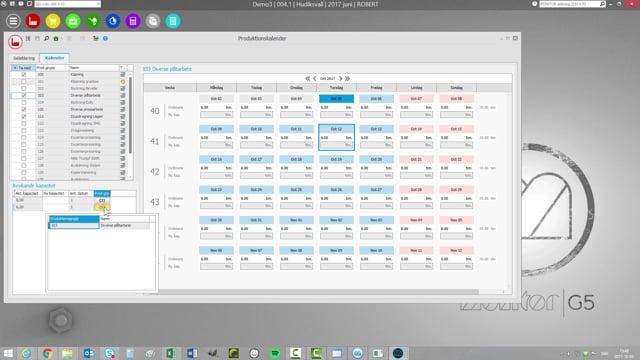The image size is (640, 360).
Task: Check the checkbox for row 101
Action: click(x=24, y=82)
